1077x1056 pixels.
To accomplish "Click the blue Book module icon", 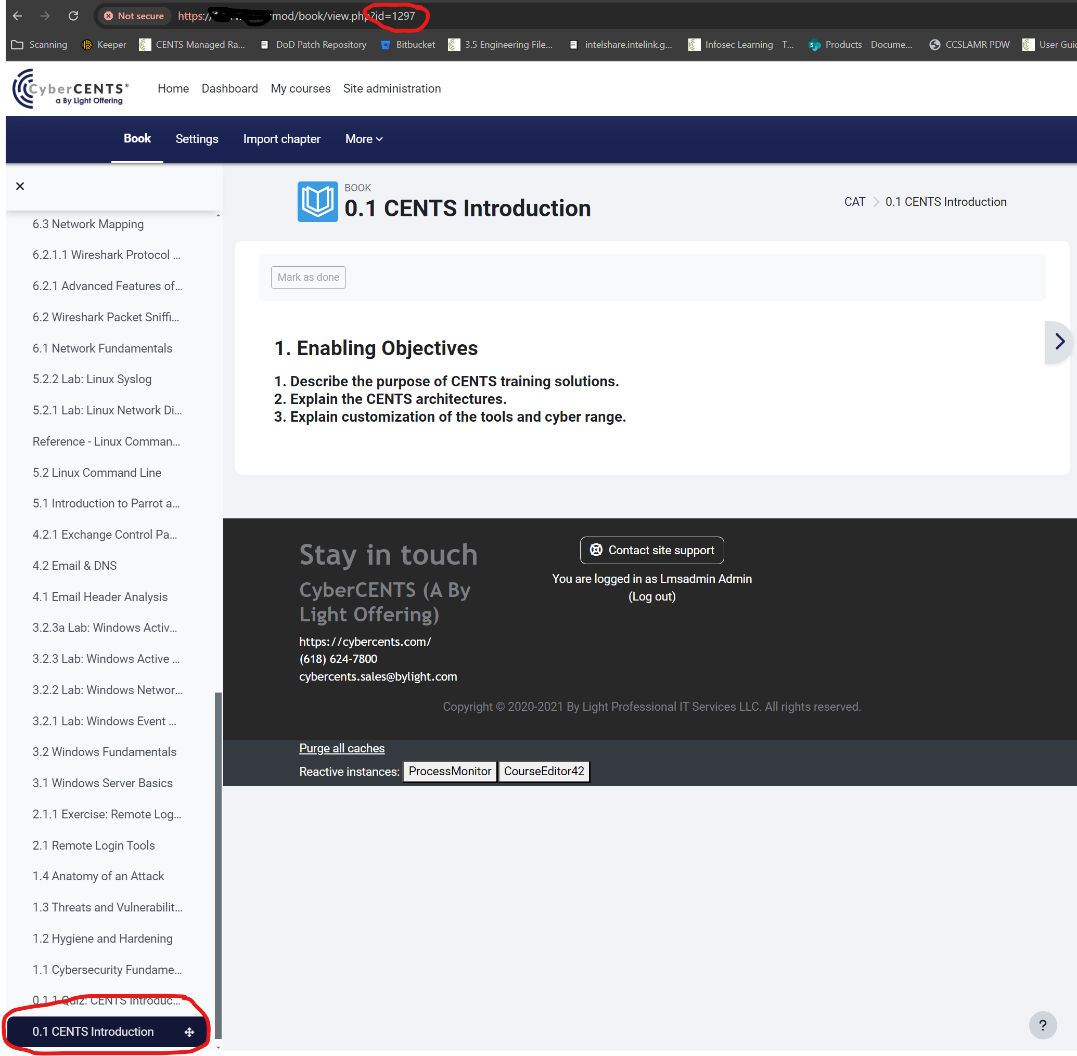I will [x=317, y=201].
